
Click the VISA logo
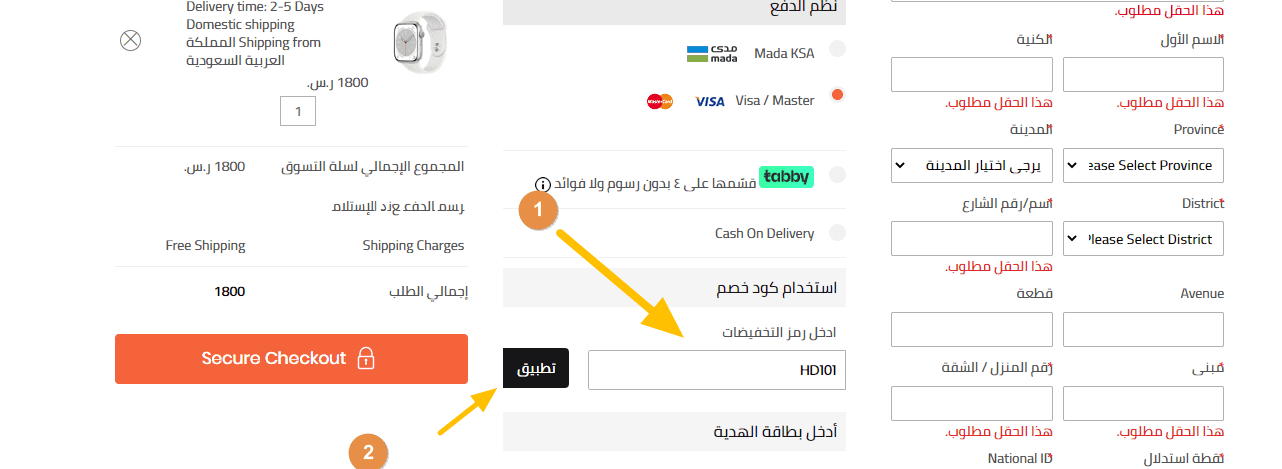(x=710, y=101)
